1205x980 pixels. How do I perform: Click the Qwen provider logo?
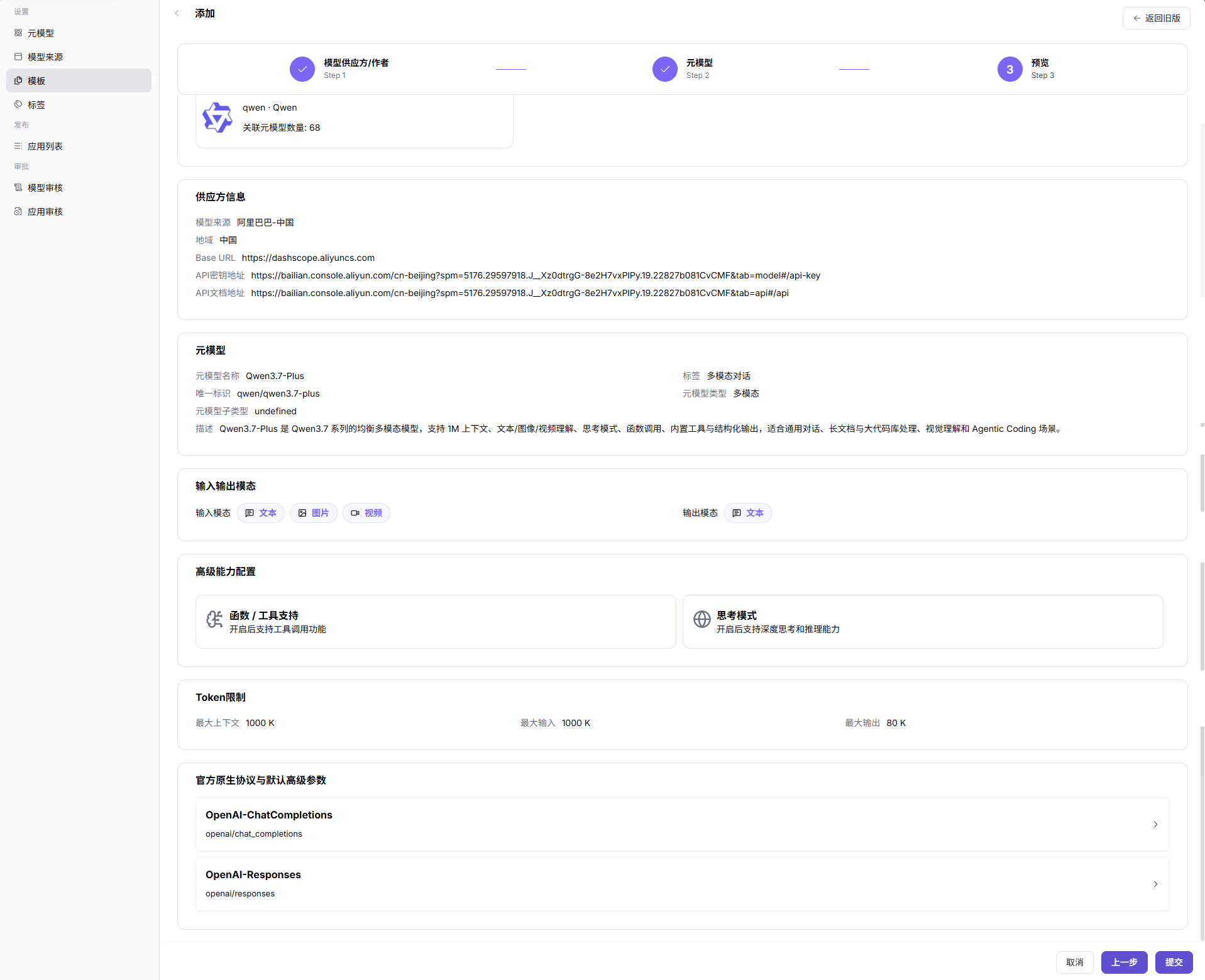(x=217, y=118)
